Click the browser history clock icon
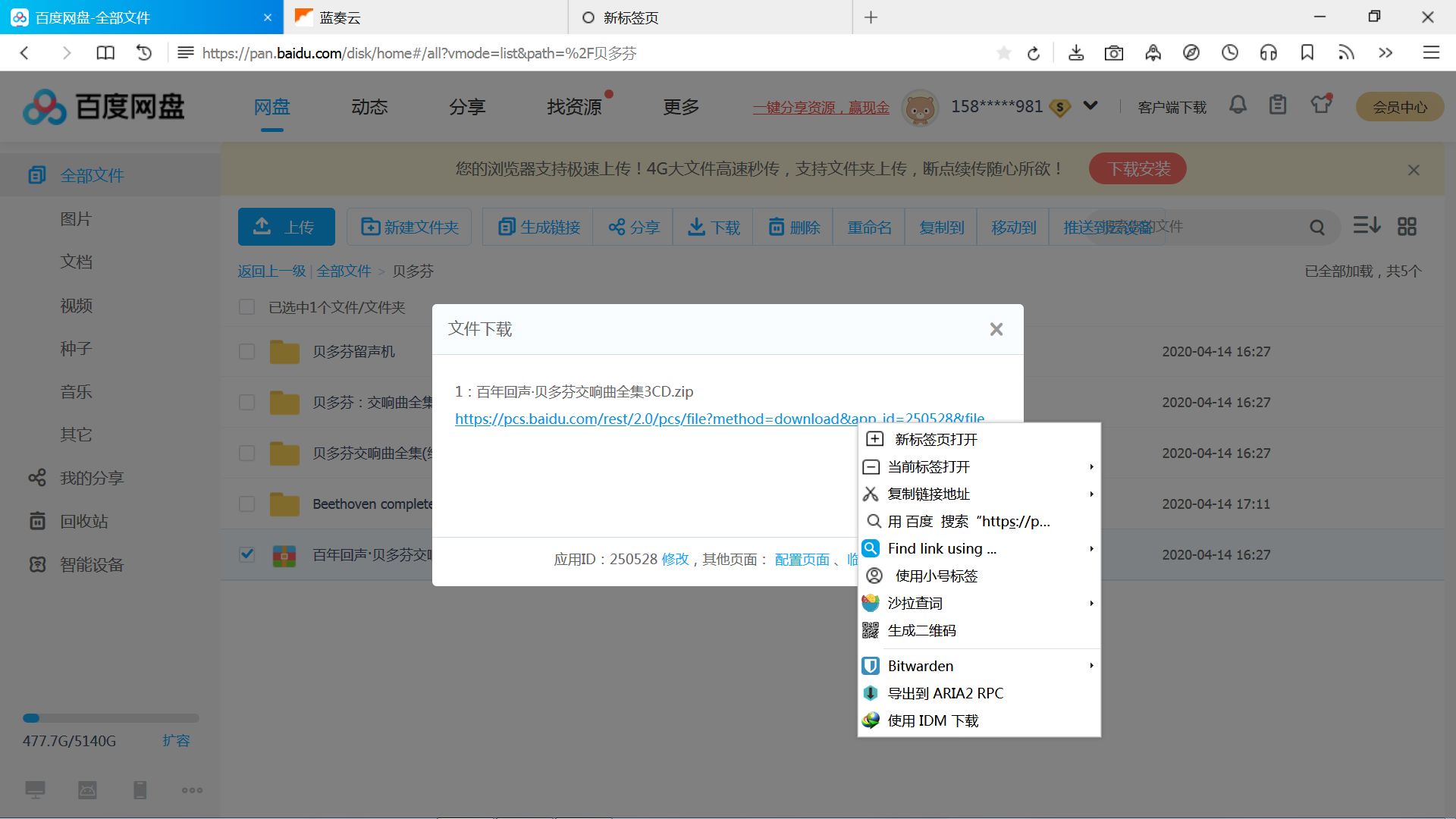 click(1230, 53)
